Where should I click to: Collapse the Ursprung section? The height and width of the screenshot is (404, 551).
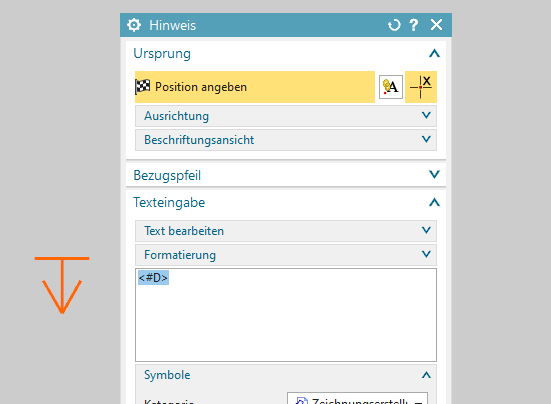tap(434, 53)
